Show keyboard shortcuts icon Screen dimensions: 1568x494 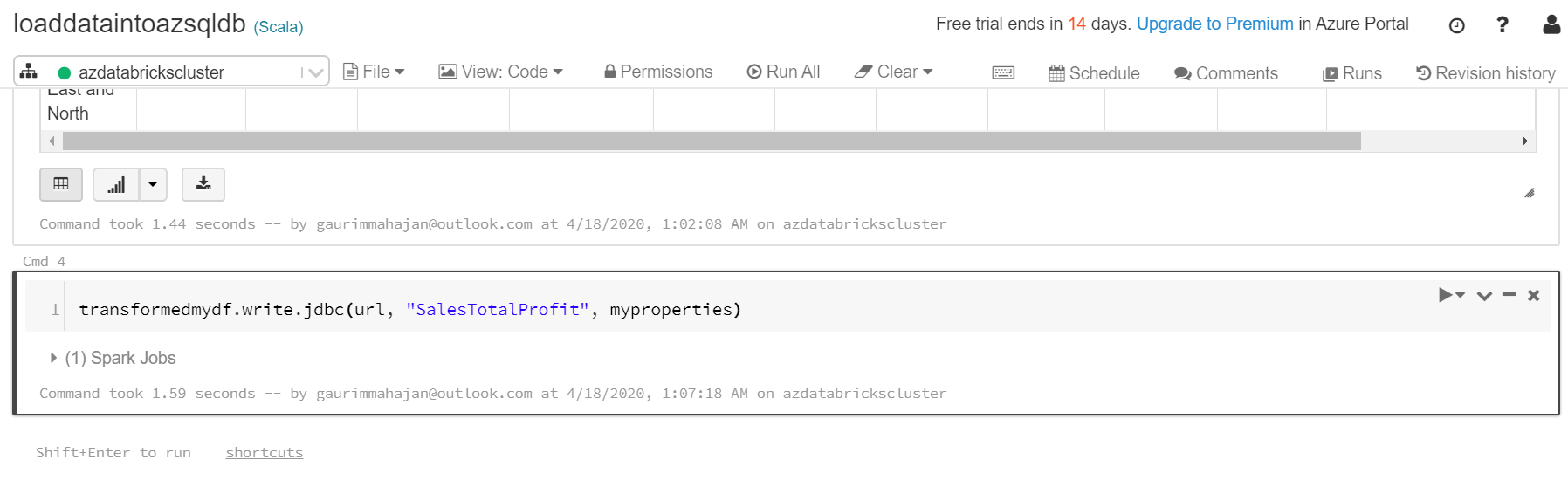tap(1003, 72)
